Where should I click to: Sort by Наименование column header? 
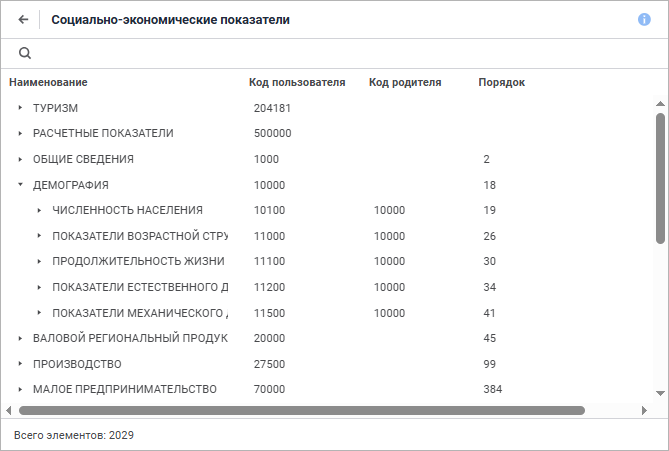click(48, 82)
